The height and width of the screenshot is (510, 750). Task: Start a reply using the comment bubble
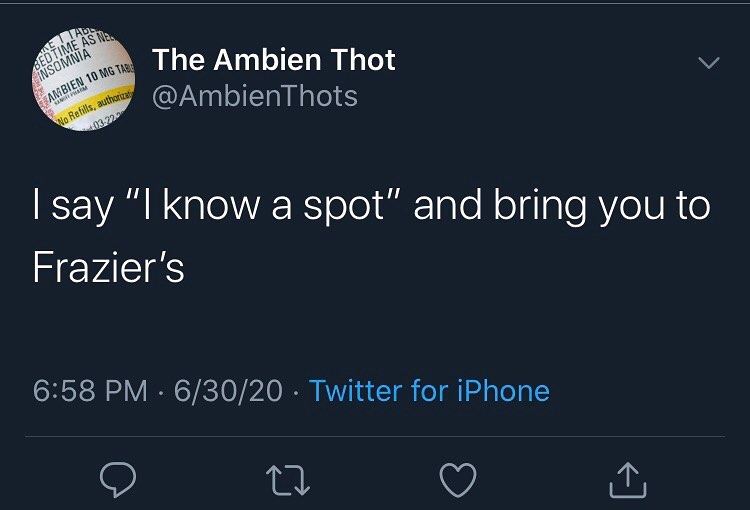118,480
